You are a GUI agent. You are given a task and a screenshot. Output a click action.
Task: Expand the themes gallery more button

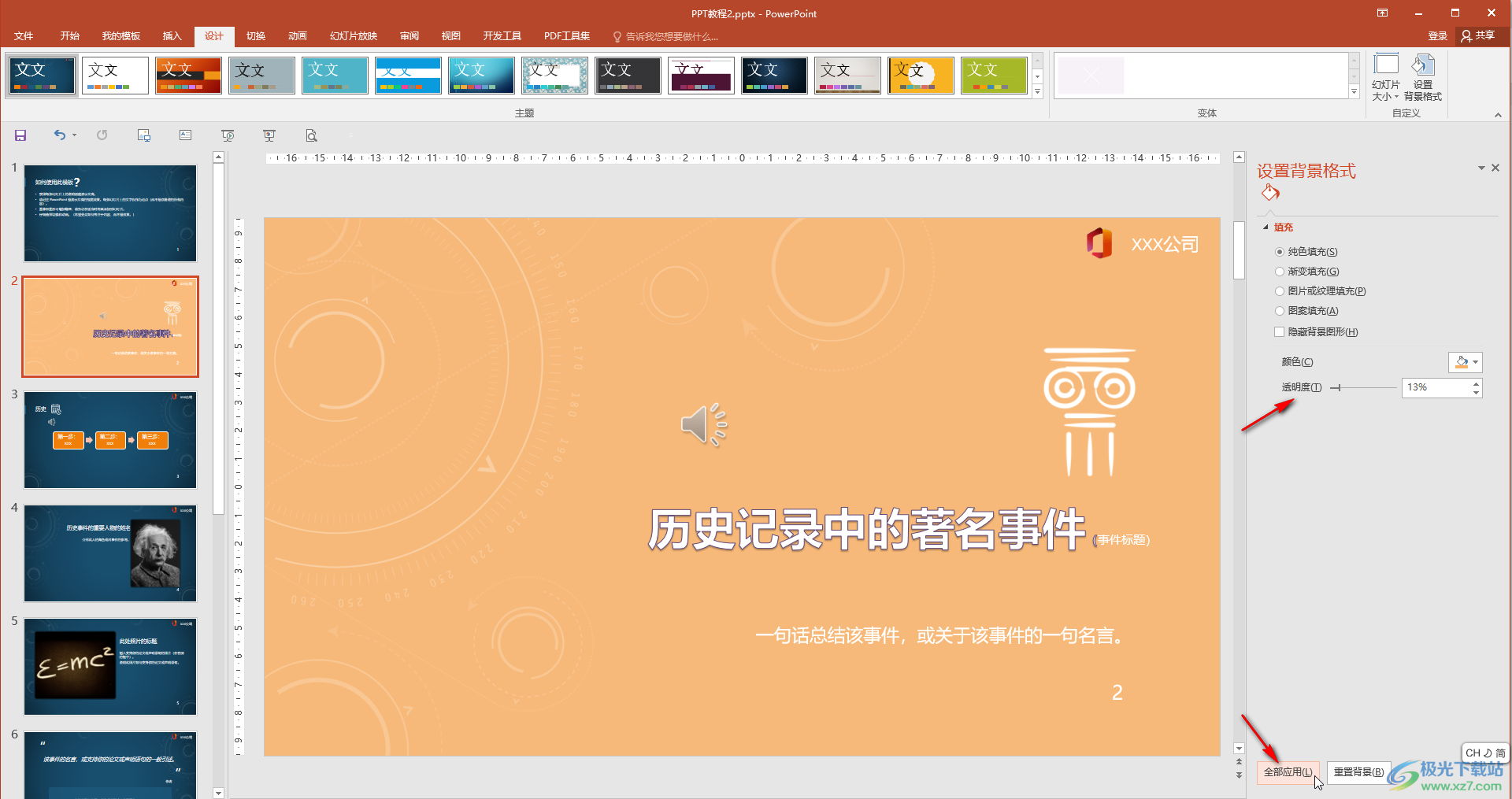click(x=1037, y=92)
